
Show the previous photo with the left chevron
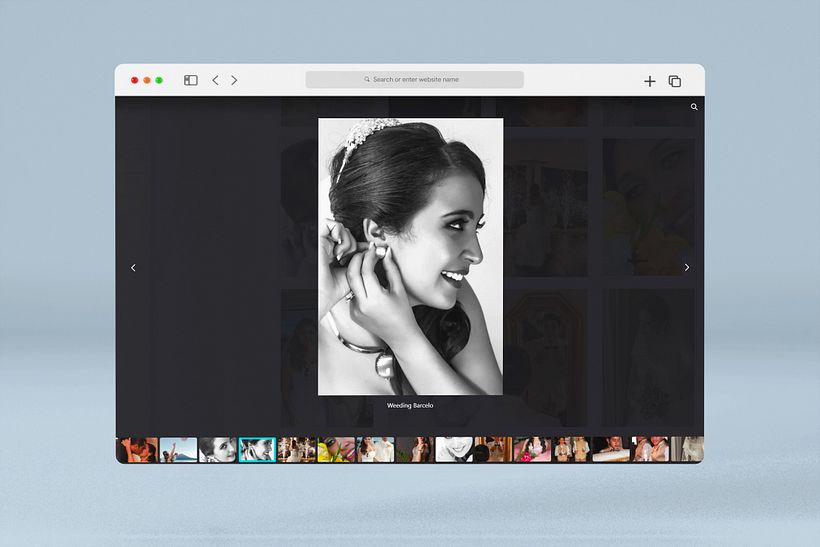point(133,268)
